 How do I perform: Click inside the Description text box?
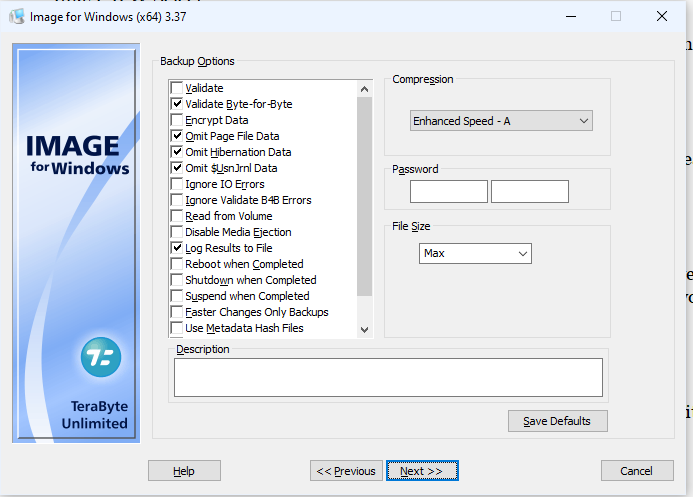point(388,377)
